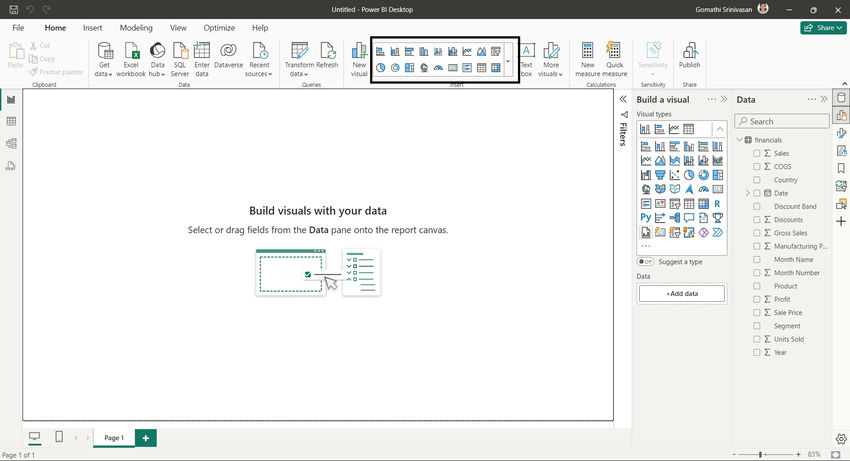Check the COGS field
Viewport: 850px width, 461px height.
(757, 167)
